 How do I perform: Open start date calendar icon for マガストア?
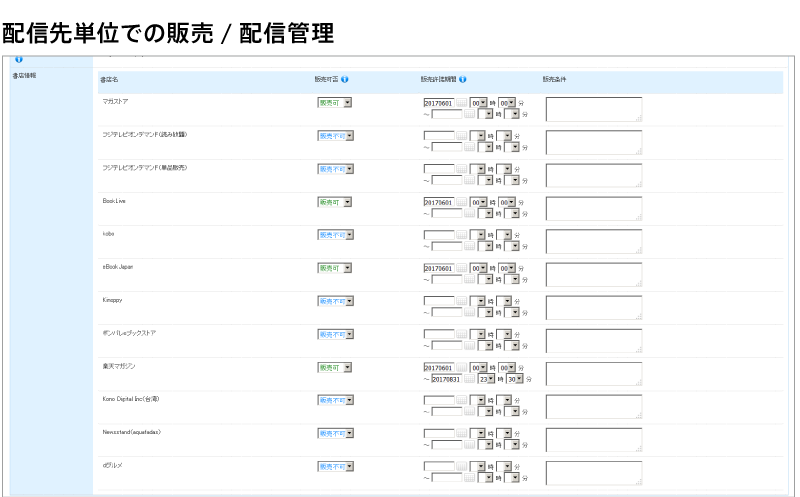click(461, 102)
